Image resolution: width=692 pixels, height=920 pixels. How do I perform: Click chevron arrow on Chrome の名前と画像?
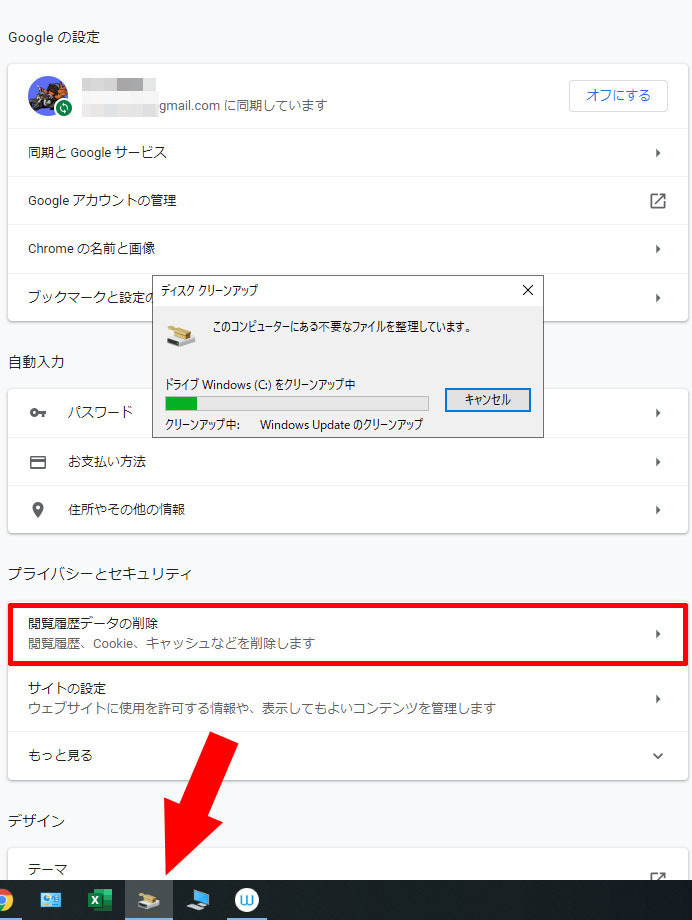coord(658,249)
